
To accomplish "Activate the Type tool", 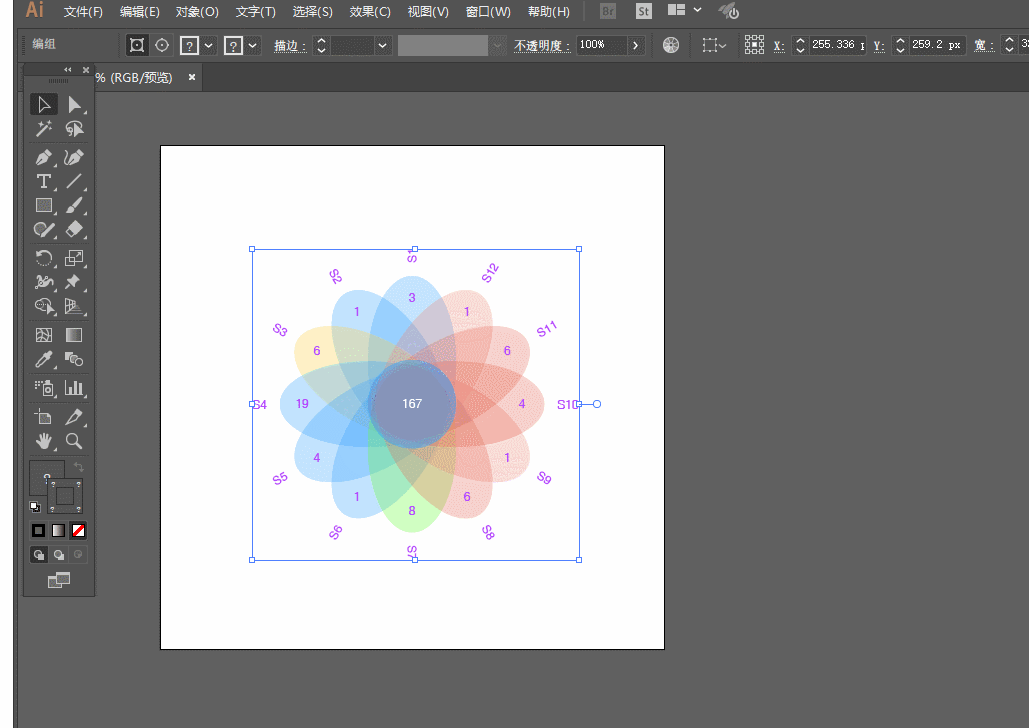I will [x=44, y=181].
